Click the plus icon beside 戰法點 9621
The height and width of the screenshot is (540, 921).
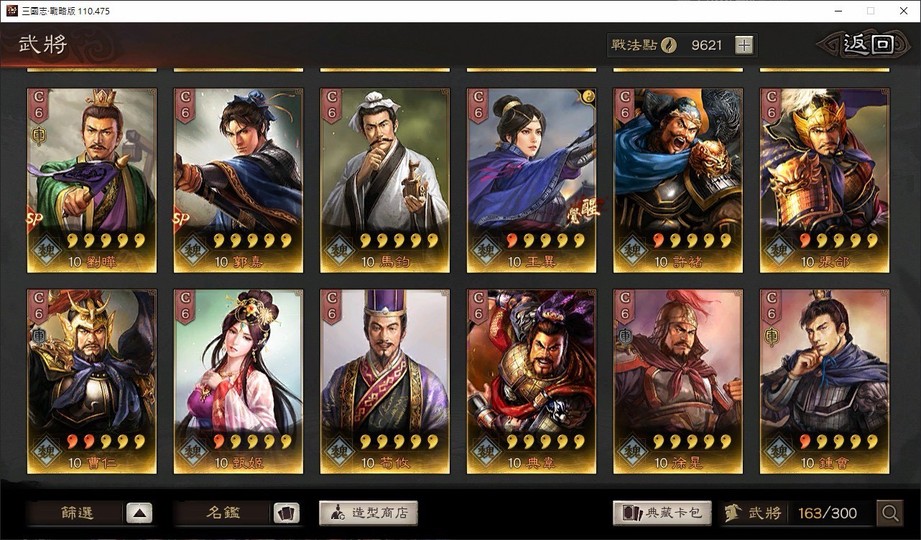tap(744, 45)
